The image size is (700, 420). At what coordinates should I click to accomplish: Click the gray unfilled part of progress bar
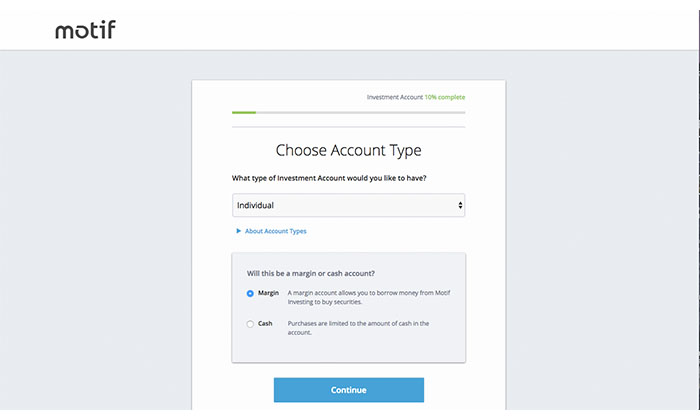pyautogui.click(x=360, y=112)
